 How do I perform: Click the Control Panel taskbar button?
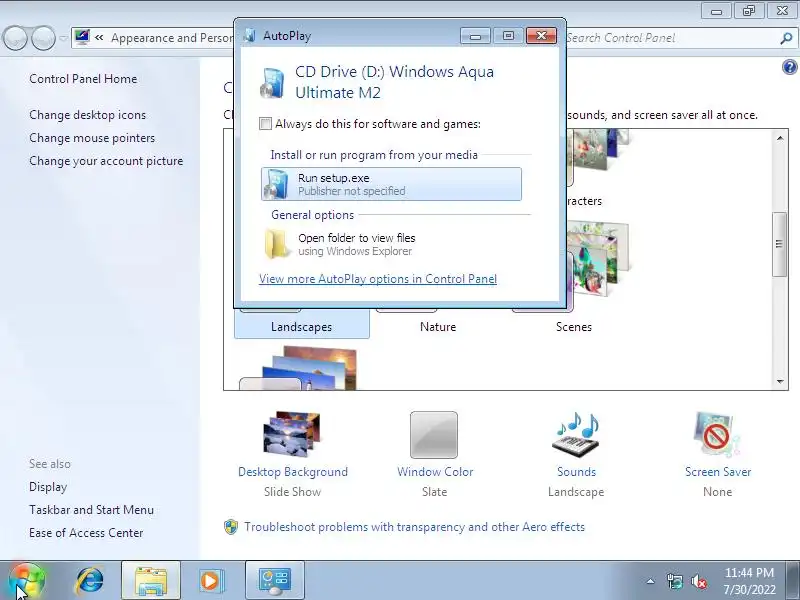point(275,581)
